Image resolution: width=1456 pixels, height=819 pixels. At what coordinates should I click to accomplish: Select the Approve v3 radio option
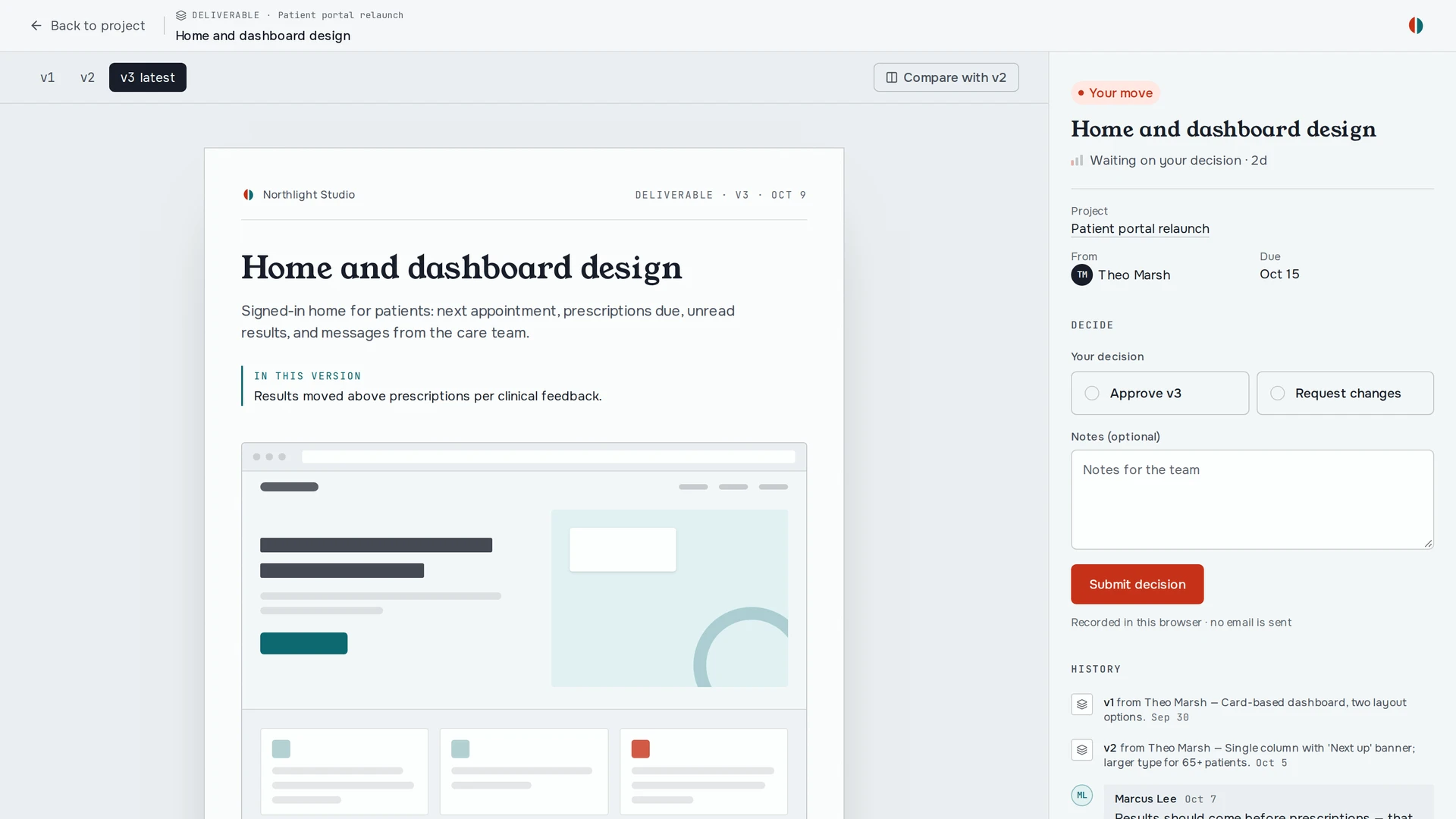[1159, 393]
